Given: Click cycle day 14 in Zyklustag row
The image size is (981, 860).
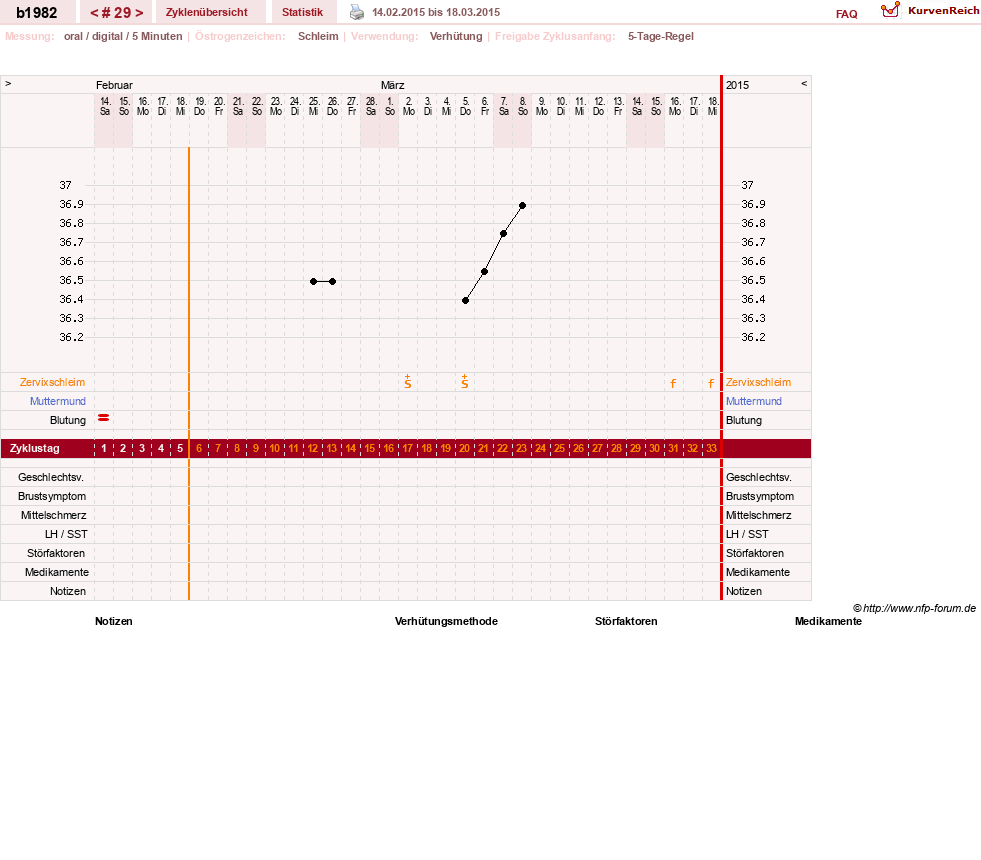Looking at the screenshot, I should (351, 448).
